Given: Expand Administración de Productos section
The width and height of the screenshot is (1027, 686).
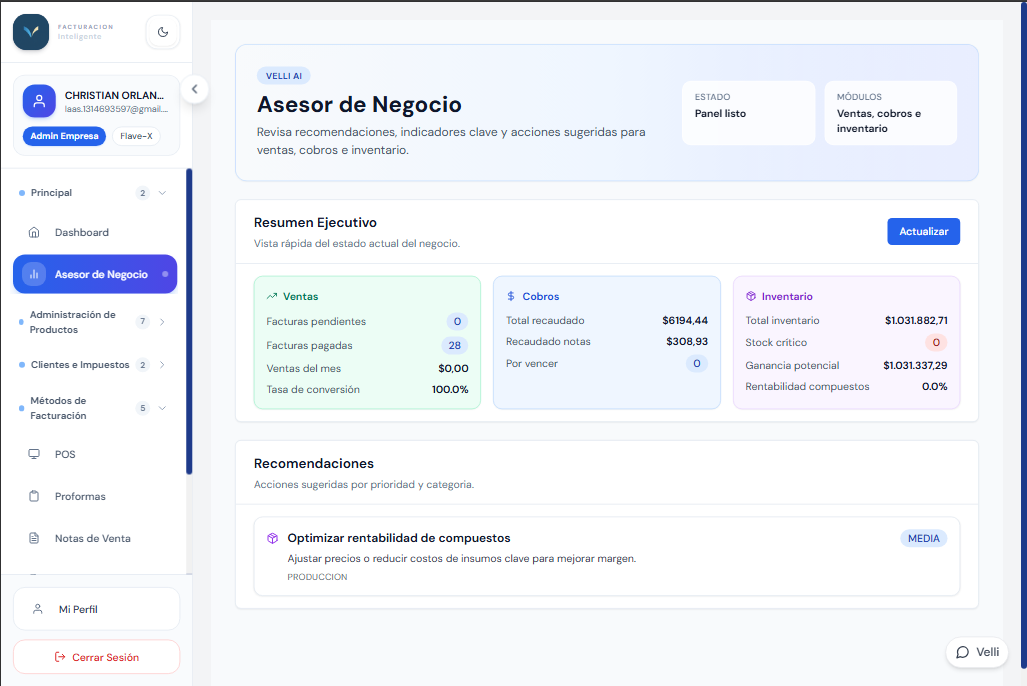Looking at the screenshot, I should click(162, 322).
